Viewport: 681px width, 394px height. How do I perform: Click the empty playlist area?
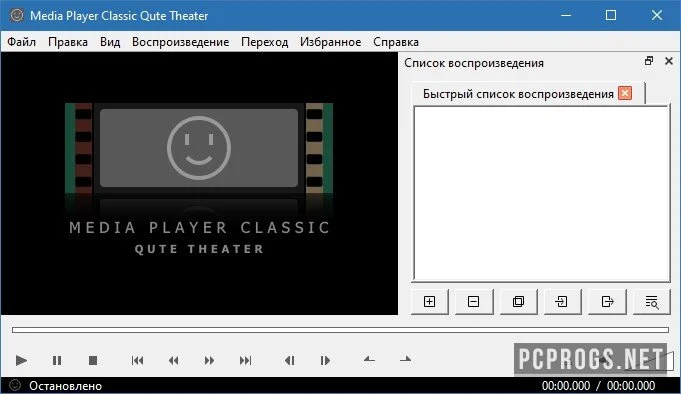click(x=542, y=193)
